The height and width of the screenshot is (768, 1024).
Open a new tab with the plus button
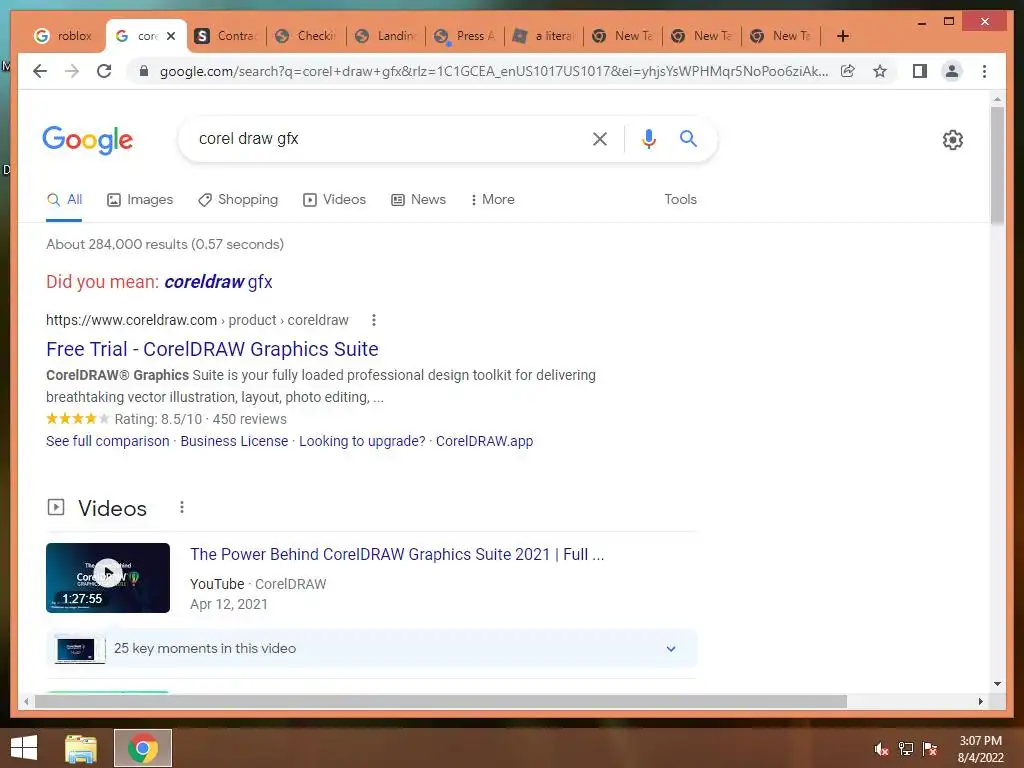point(842,36)
